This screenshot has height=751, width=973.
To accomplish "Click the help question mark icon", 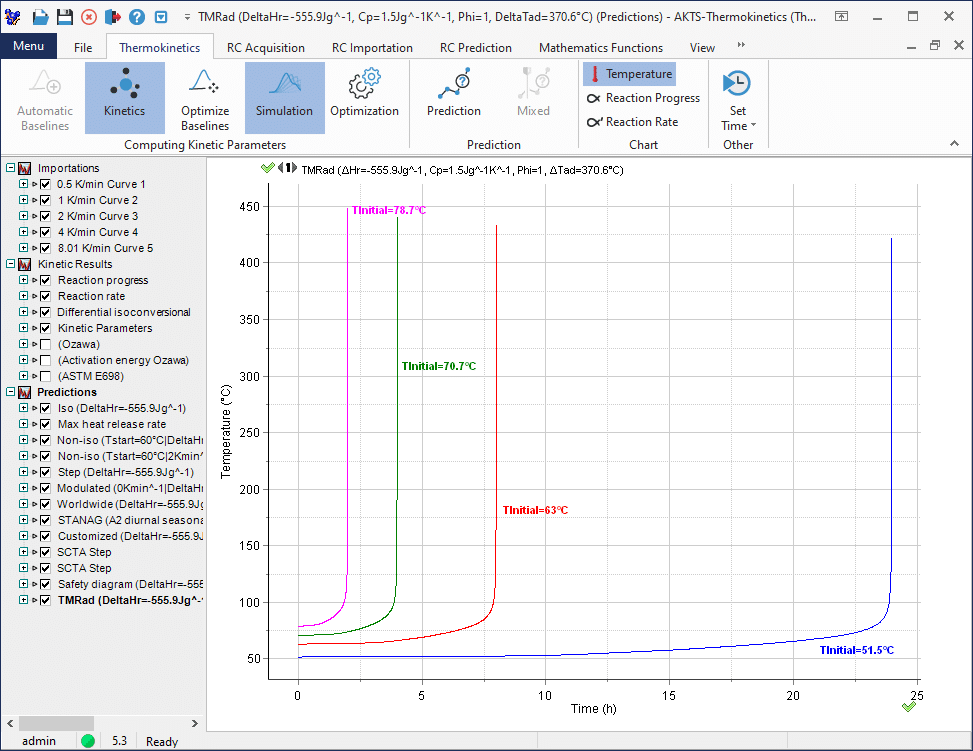I will tap(137, 17).
